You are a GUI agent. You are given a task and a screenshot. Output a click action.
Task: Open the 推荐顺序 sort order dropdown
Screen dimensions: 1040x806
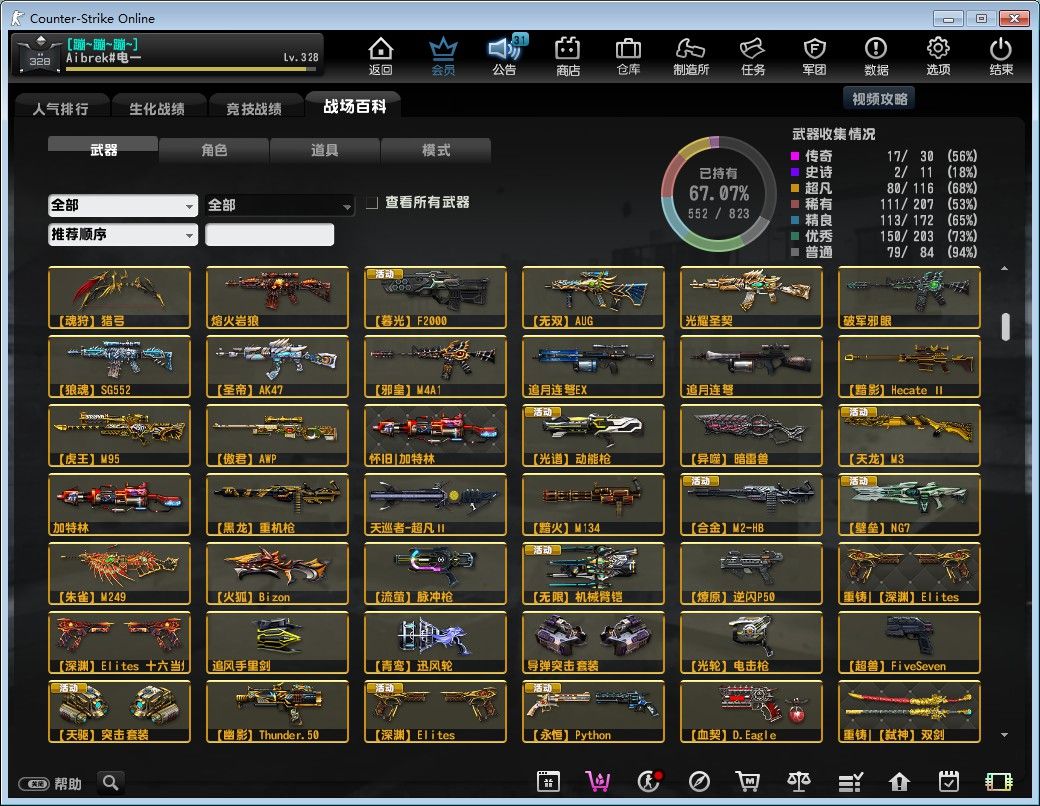click(123, 234)
